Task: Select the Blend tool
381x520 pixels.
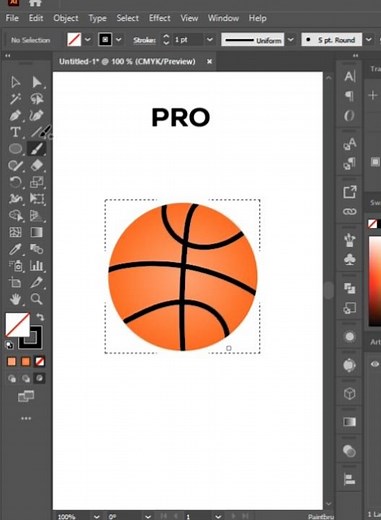Action: click(37, 249)
